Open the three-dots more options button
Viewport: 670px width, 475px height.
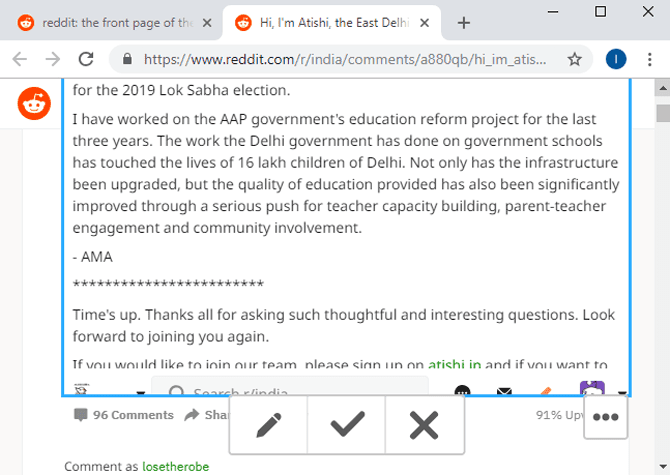coord(607,418)
